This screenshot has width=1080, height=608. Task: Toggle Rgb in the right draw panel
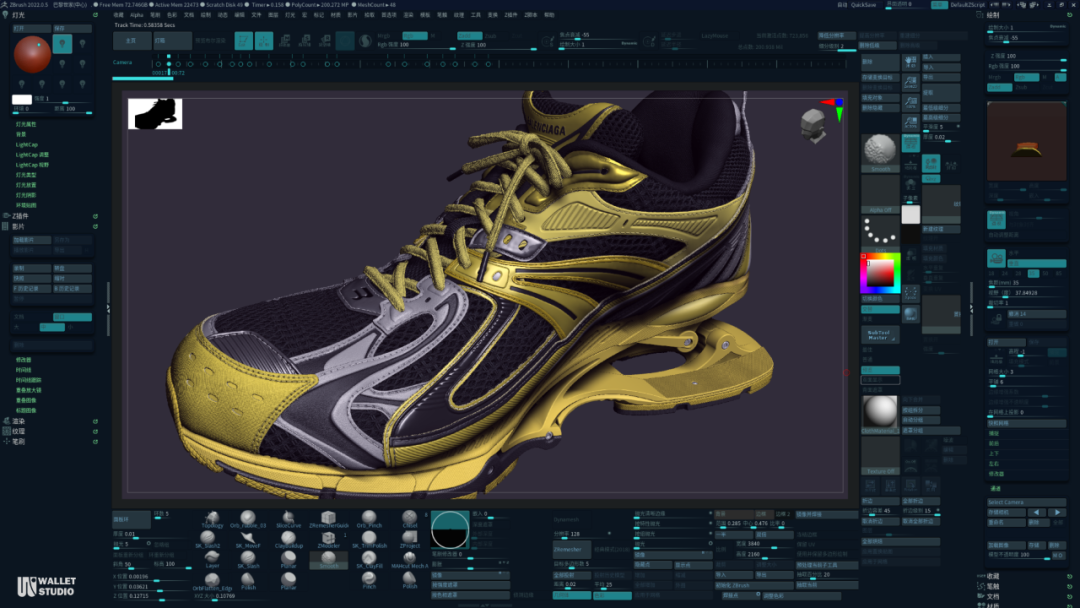click(1026, 77)
